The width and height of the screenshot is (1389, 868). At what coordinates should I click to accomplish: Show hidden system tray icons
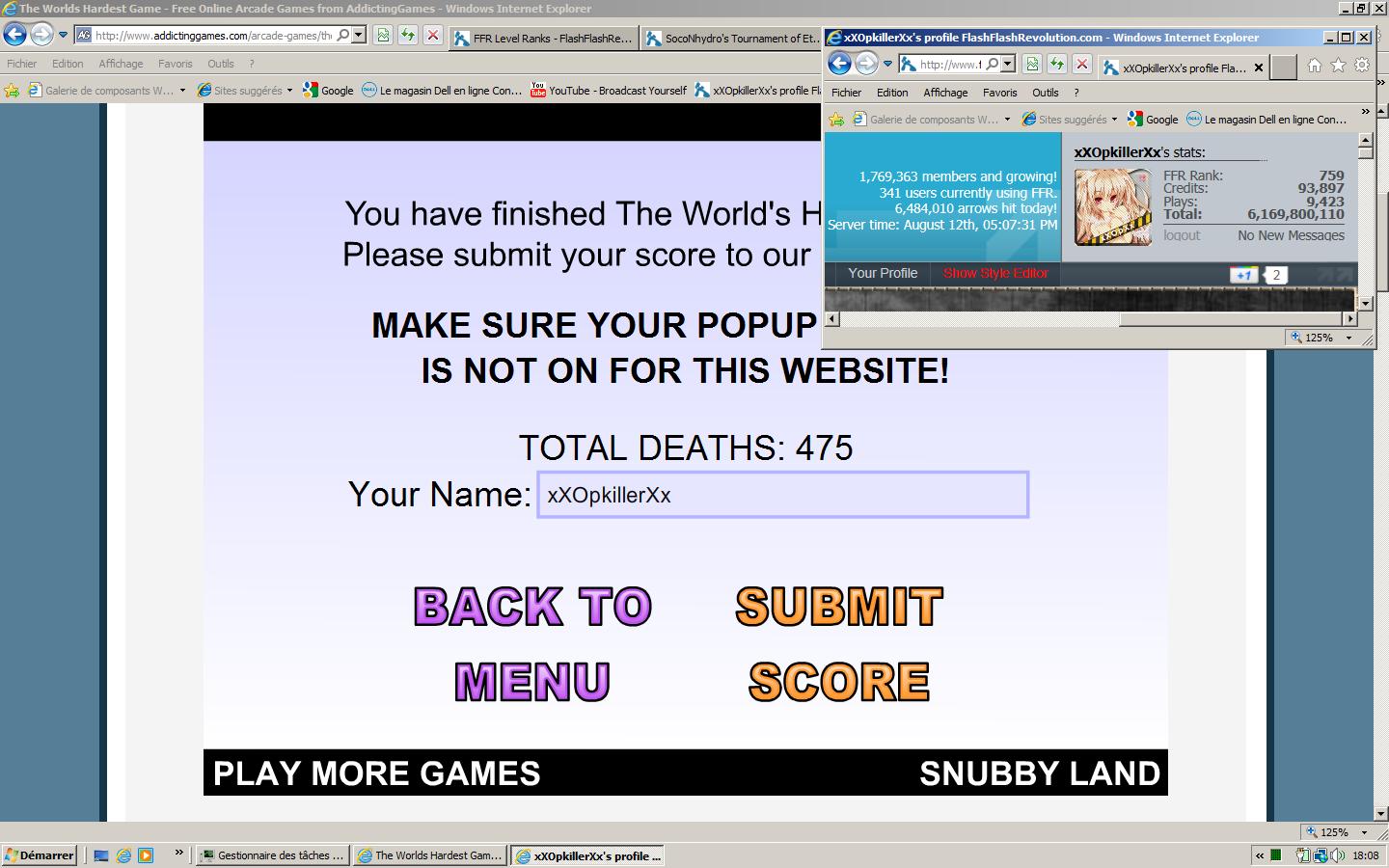(x=1260, y=855)
